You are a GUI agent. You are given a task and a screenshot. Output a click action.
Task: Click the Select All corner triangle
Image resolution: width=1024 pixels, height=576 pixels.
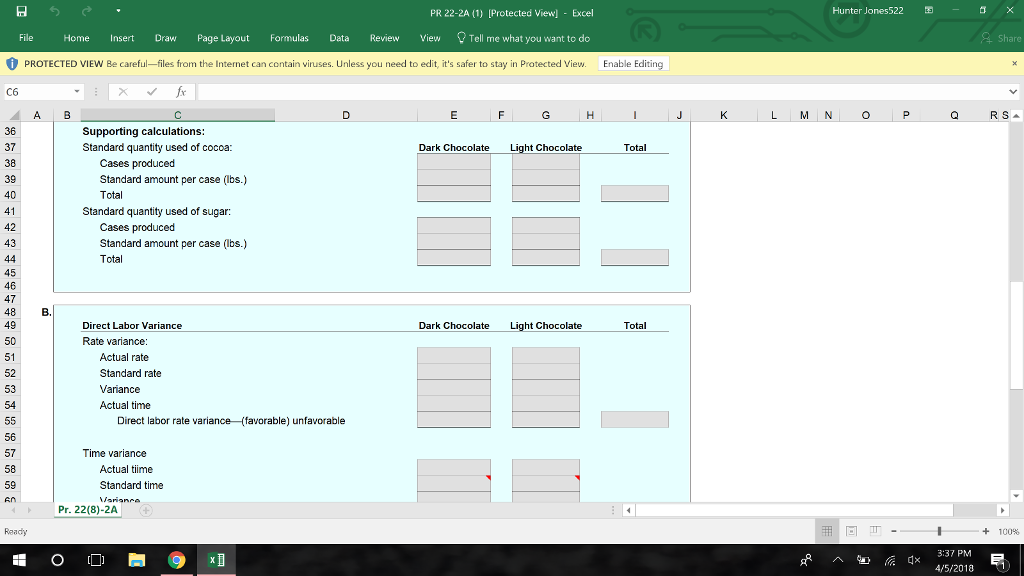[13, 116]
